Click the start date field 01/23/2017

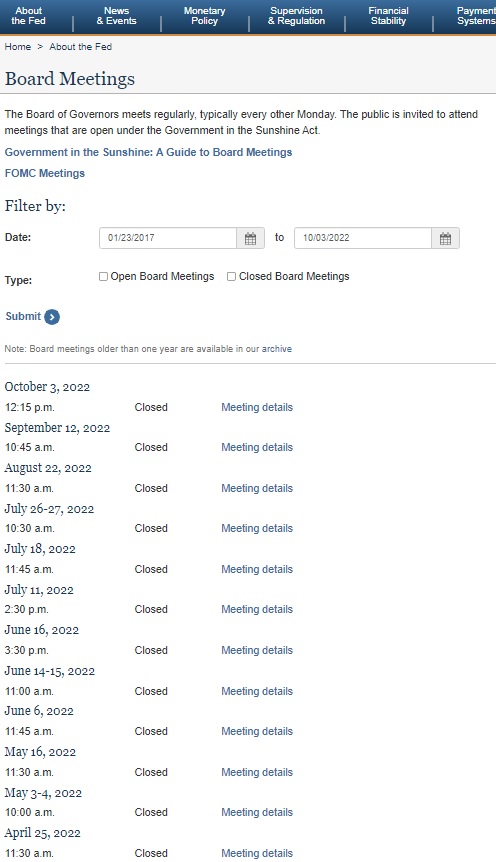point(168,238)
